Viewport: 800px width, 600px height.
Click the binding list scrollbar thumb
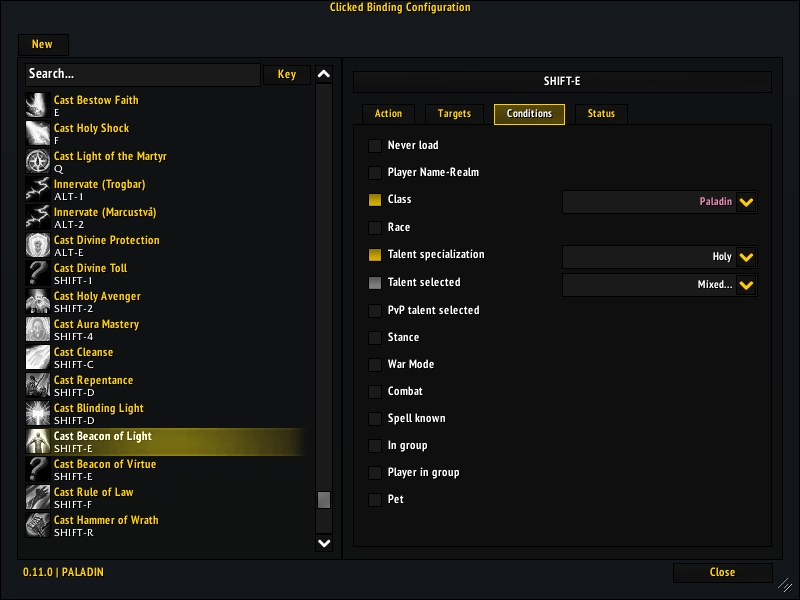pos(324,500)
